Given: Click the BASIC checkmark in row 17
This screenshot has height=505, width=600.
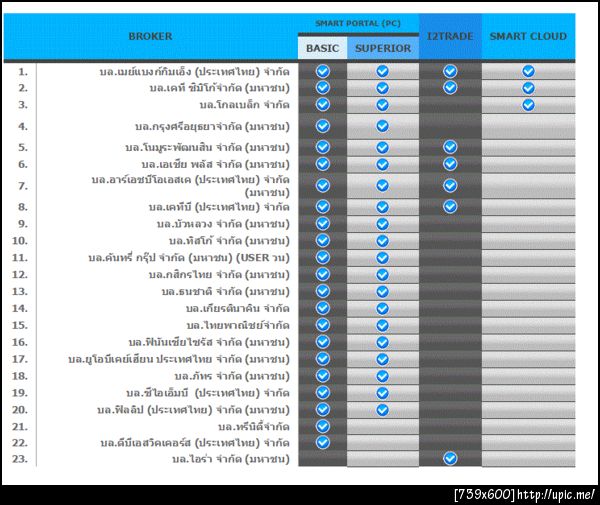Looking at the screenshot, I should pyautogui.click(x=323, y=358).
